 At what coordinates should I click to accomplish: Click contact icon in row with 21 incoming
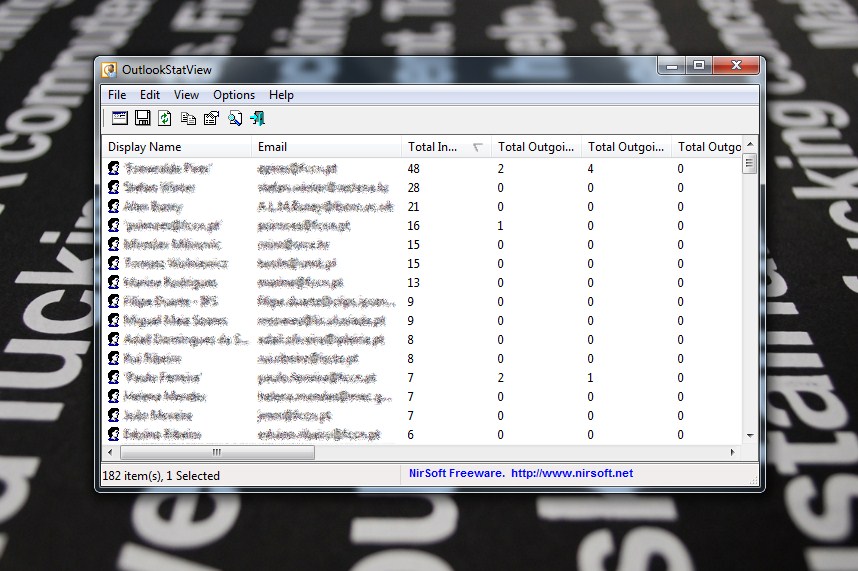pyautogui.click(x=114, y=206)
